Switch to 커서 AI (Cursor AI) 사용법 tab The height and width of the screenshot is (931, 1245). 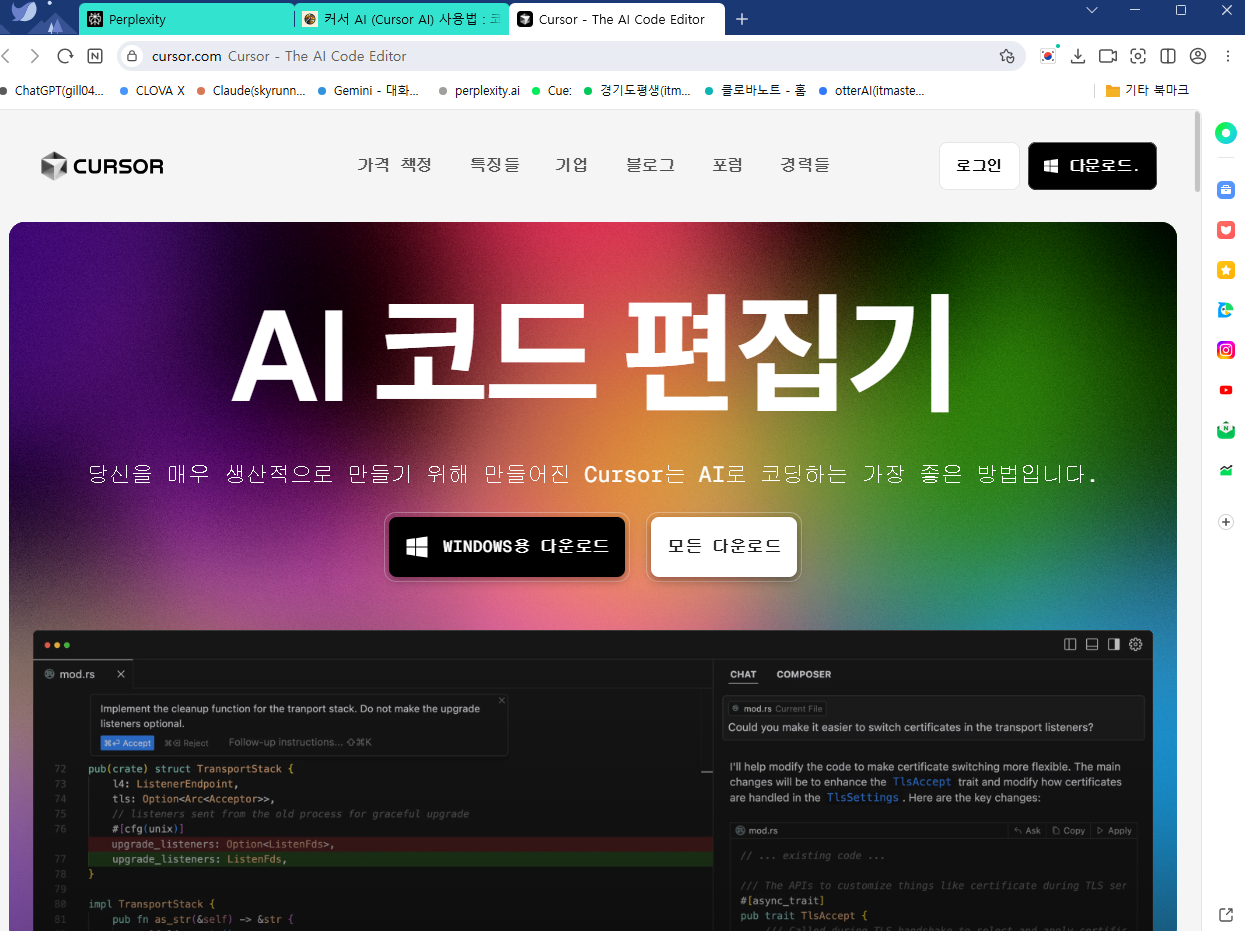[x=403, y=19]
